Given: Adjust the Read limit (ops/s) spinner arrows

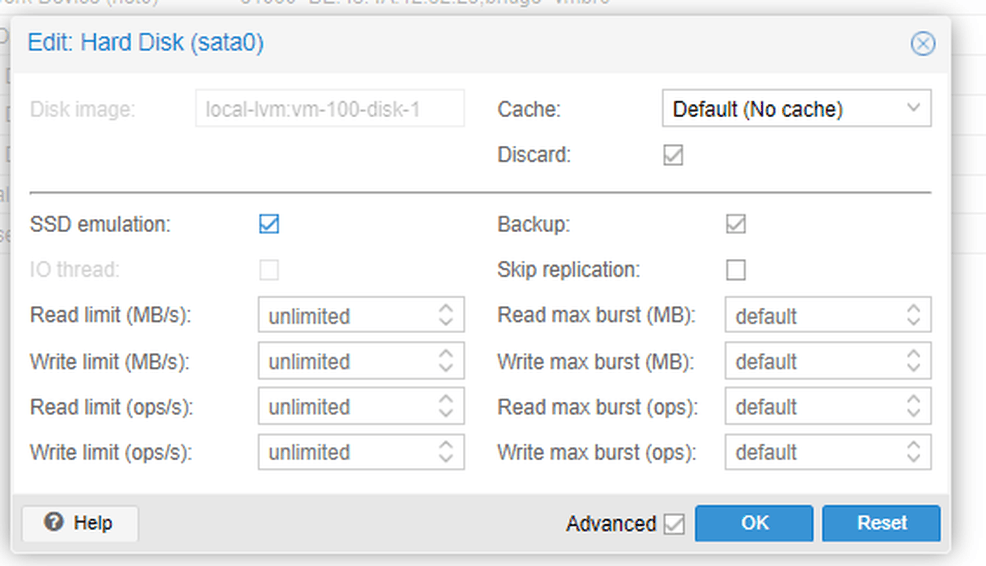Looking at the screenshot, I should [x=446, y=407].
